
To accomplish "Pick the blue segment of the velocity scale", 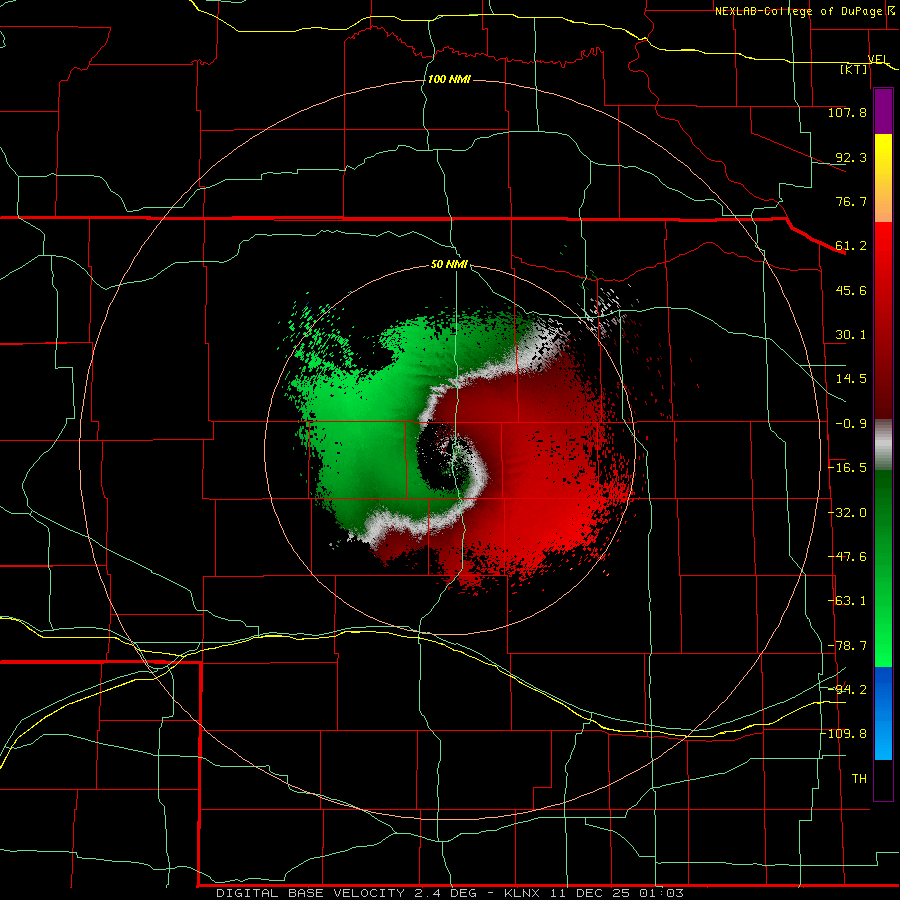I will tap(883, 713).
